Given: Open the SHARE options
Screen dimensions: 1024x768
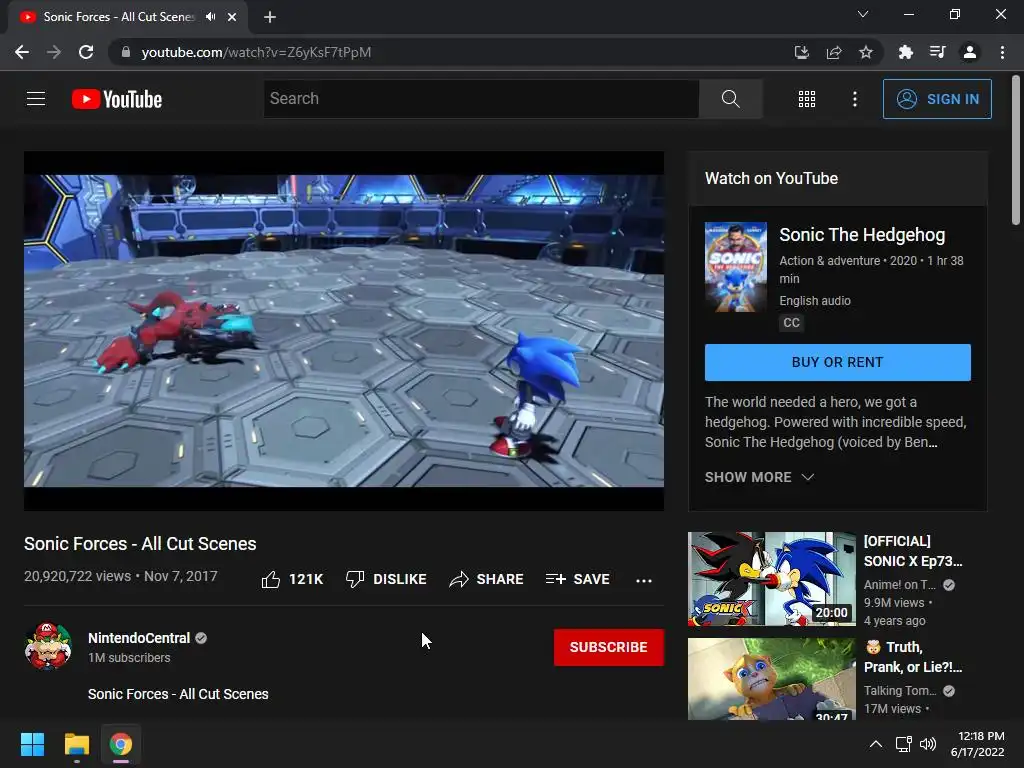Looking at the screenshot, I should [487, 579].
